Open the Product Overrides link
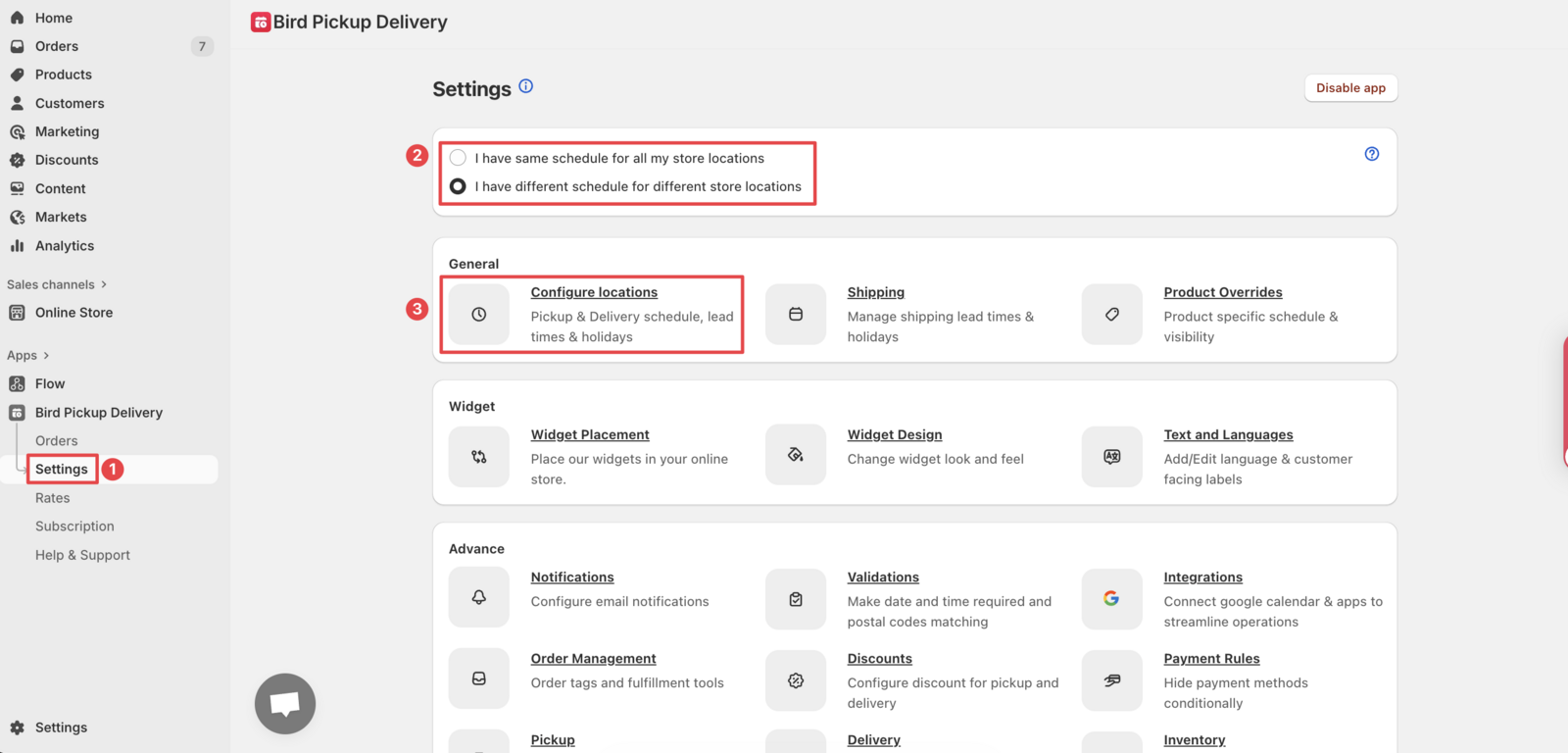Viewport: 1568px width, 753px height. tap(1223, 292)
